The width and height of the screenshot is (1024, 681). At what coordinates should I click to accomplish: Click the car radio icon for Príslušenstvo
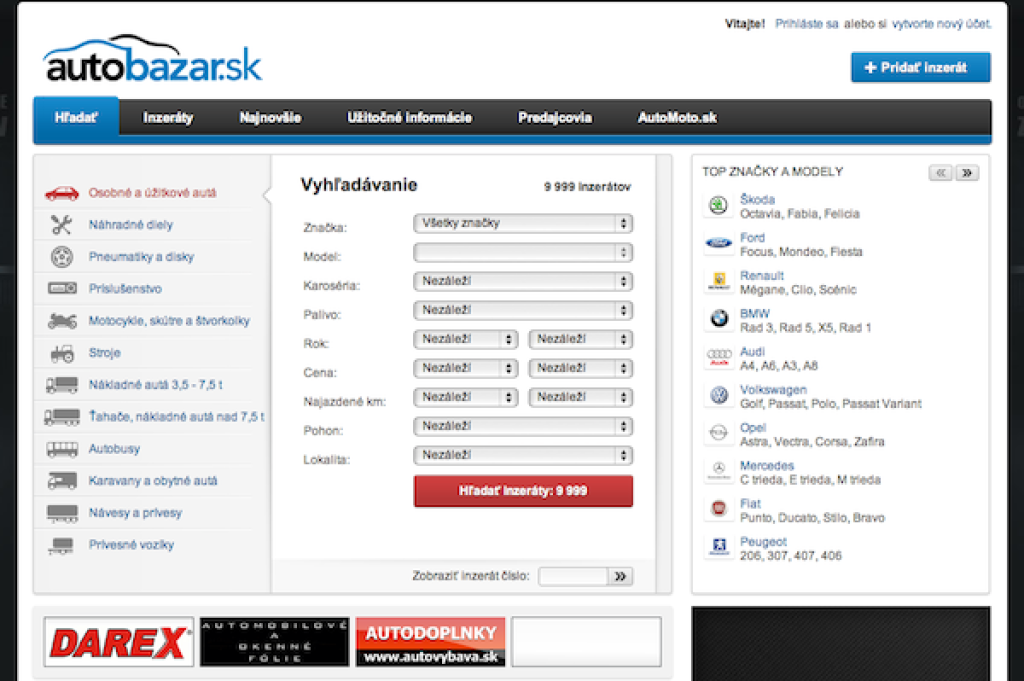61,288
